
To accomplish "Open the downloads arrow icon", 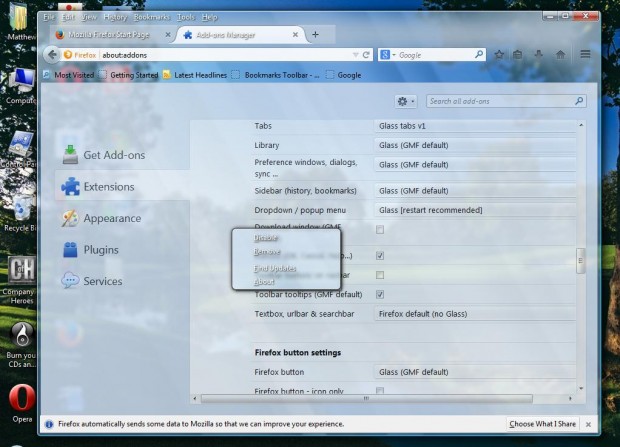I will pos(539,55).
